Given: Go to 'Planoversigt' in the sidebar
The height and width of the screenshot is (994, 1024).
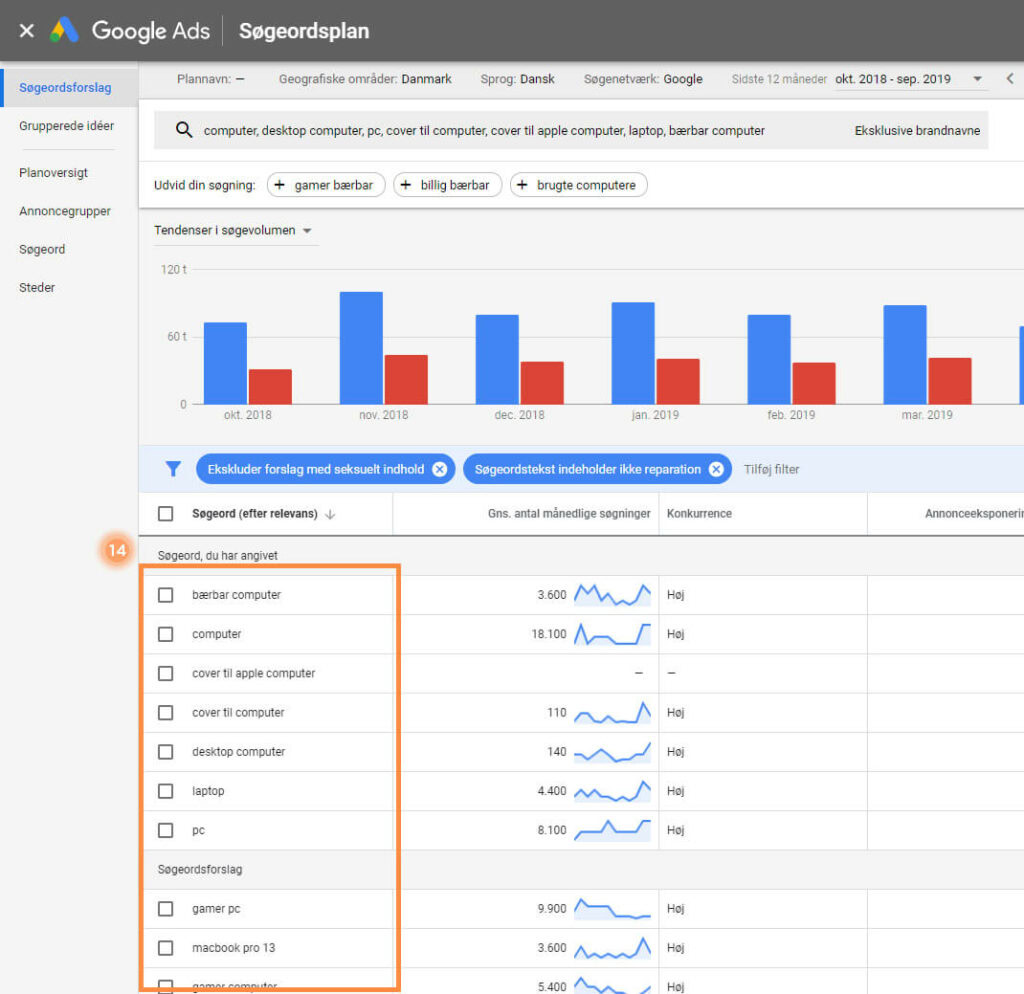Looking at the screenshot, I should click(53, 173).
